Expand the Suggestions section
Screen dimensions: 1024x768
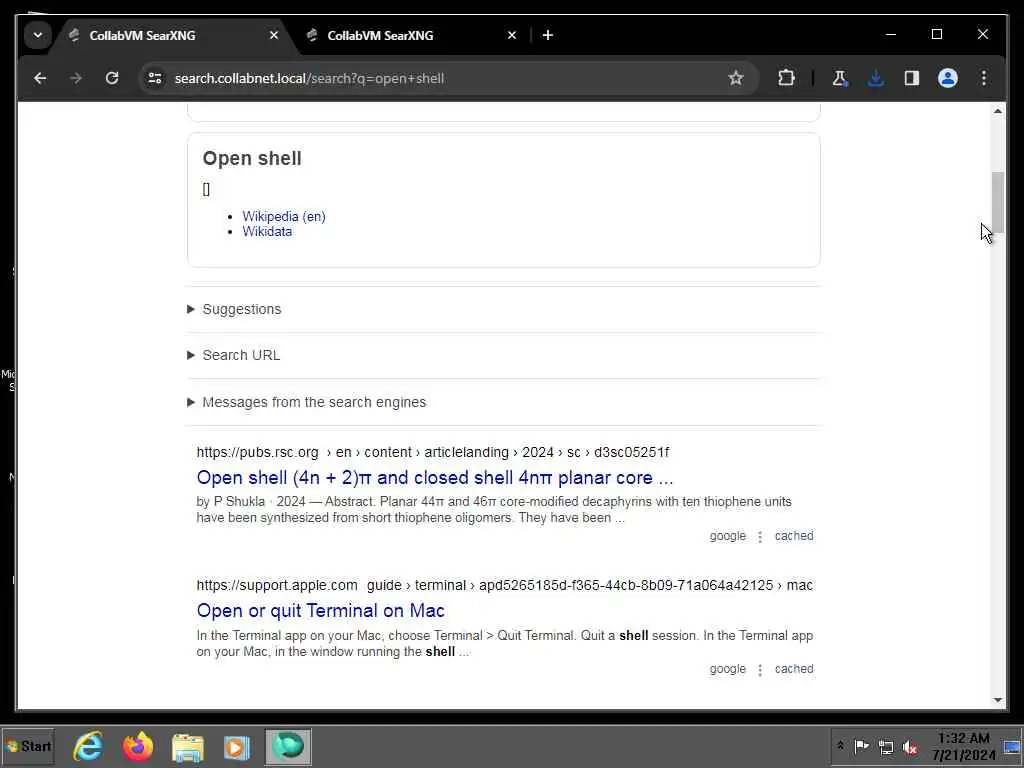coord(242,309)
